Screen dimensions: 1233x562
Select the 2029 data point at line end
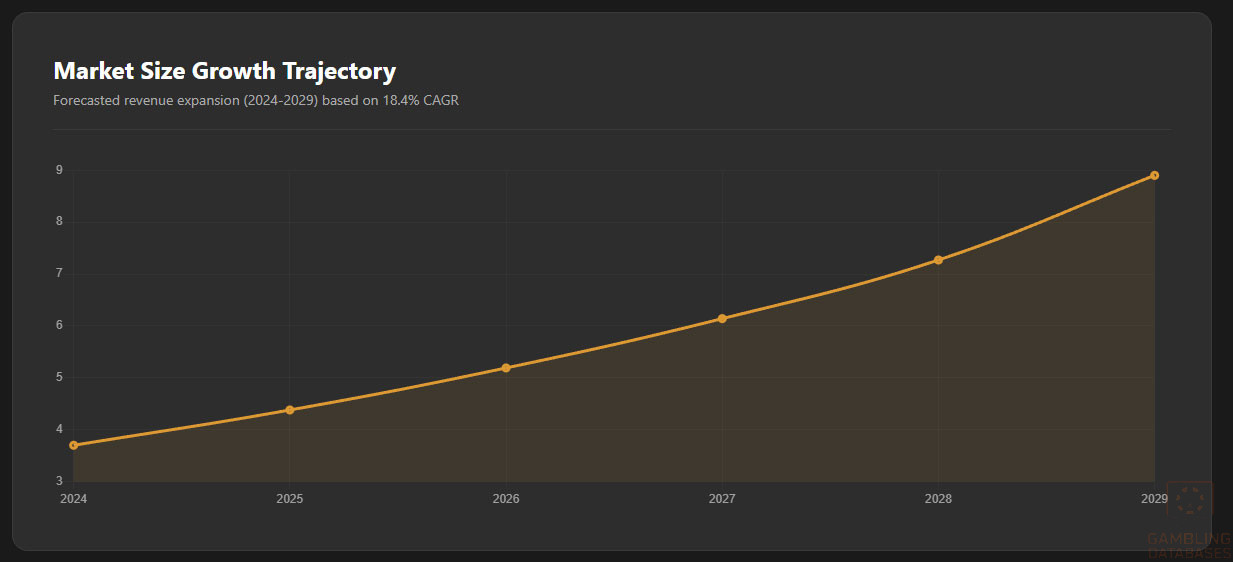click(1154, 176)
